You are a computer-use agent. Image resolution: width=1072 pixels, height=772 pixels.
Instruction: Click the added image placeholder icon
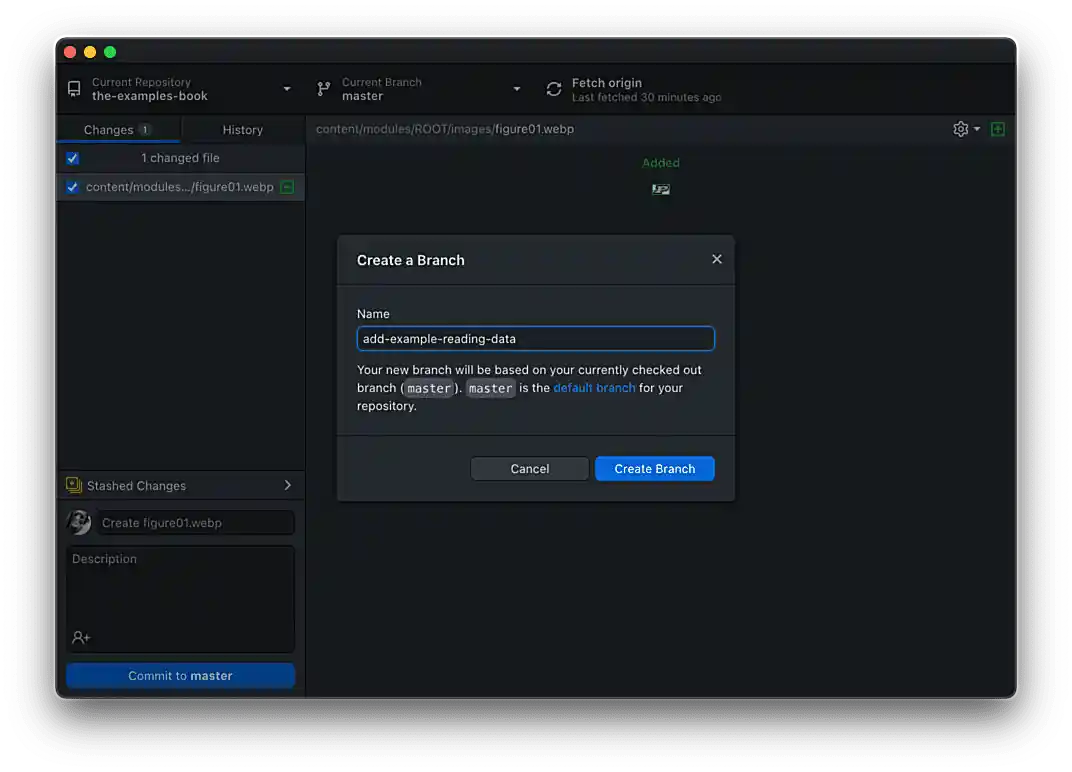[x=660, y=188]
